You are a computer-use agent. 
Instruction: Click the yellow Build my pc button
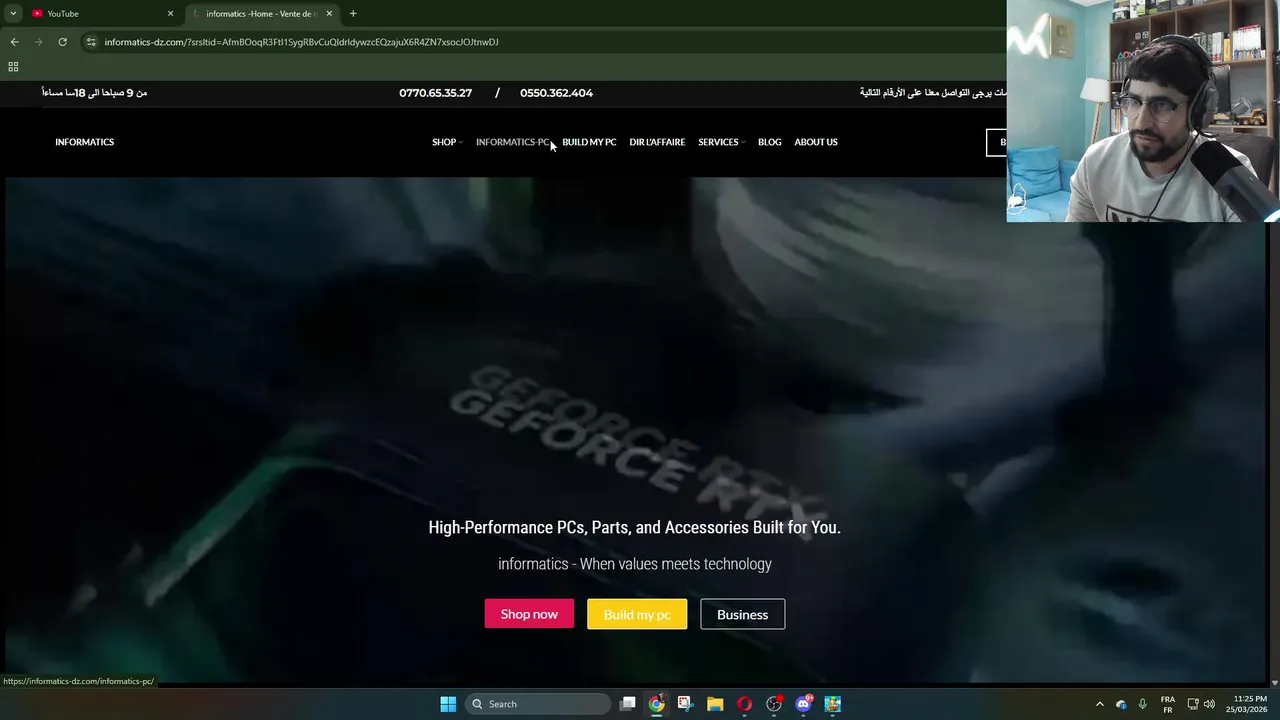coord(637,614)
